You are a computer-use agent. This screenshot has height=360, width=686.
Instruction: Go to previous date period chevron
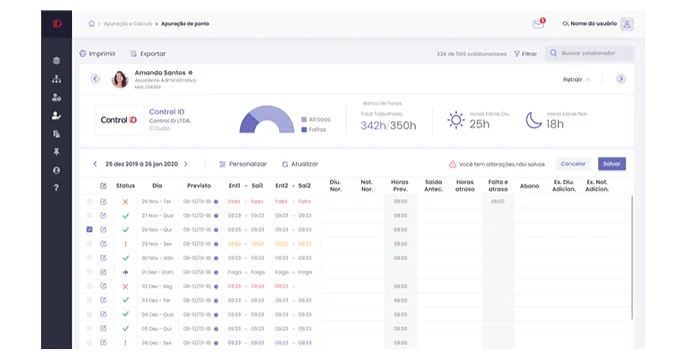pos(95,164)
